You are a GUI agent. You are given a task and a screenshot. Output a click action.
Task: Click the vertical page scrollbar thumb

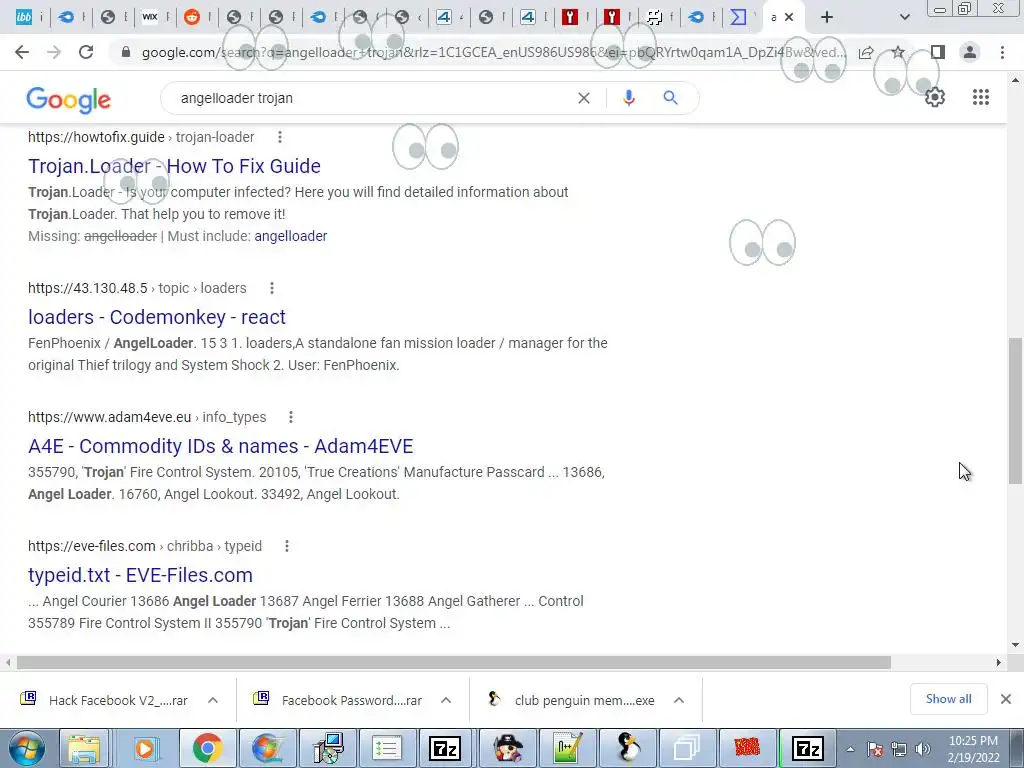(x=1015, y=410)
